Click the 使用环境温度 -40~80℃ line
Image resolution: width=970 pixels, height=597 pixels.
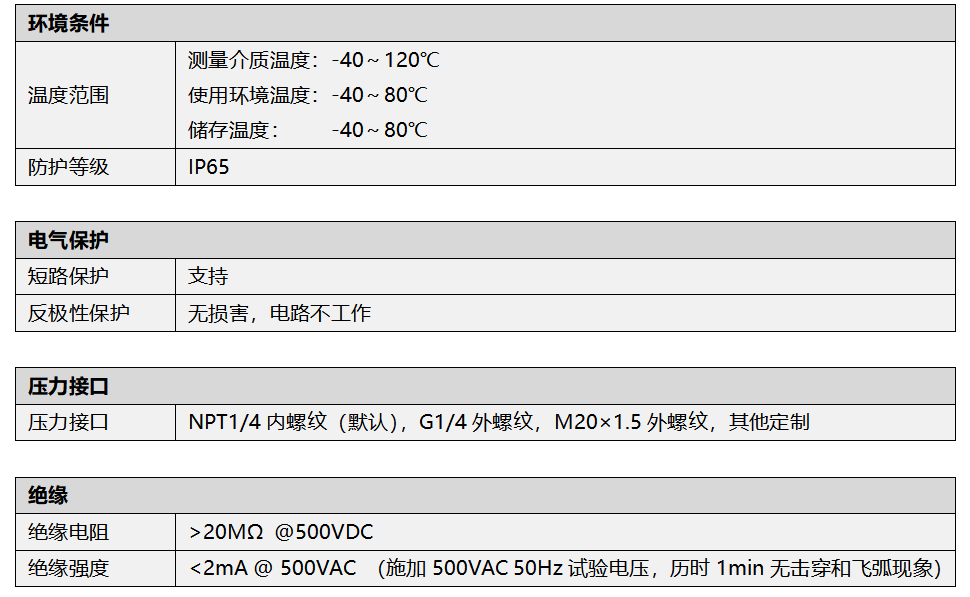[307, 95]
